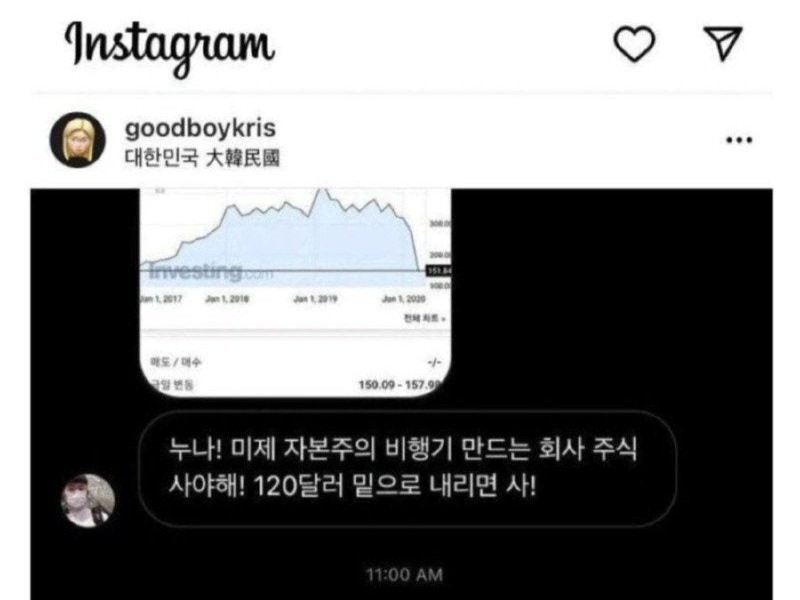Image resolution: width=800 pixels, height=600 pixels.
Task: Open the three-dot post options menu
Action: (x=739, y=140)
